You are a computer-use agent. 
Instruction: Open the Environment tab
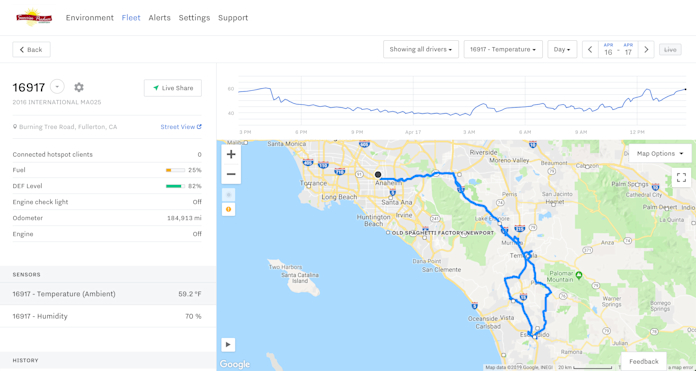90,18
